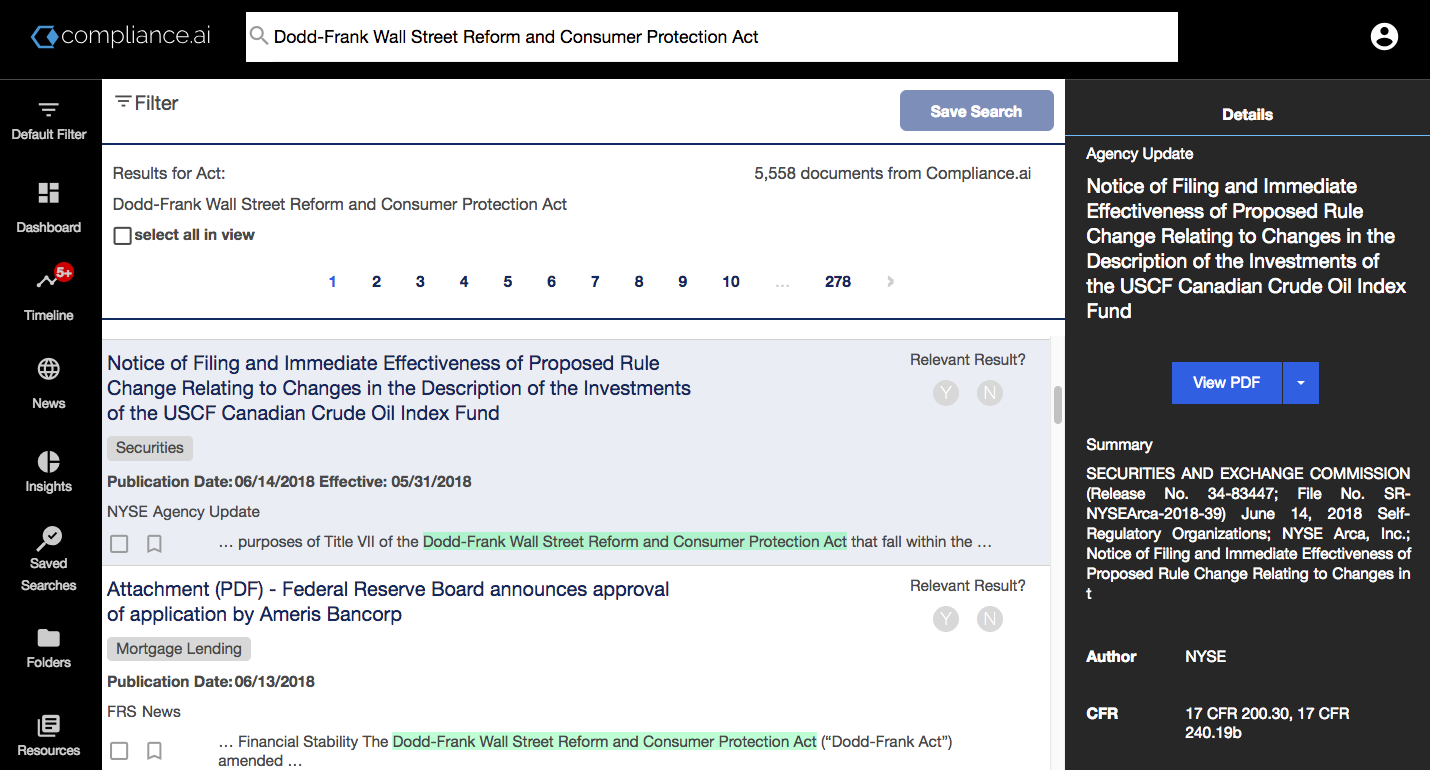Click the 5,558 documents count text
This screenshot has height=770, width=1430.
[x=892, y=174]
